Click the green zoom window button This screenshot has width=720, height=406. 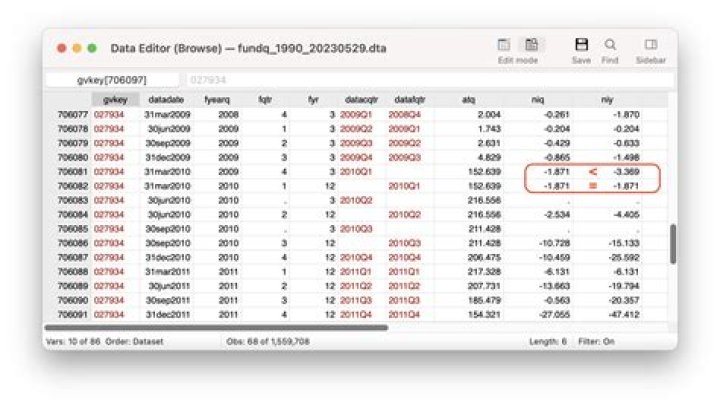click(92, 49)
